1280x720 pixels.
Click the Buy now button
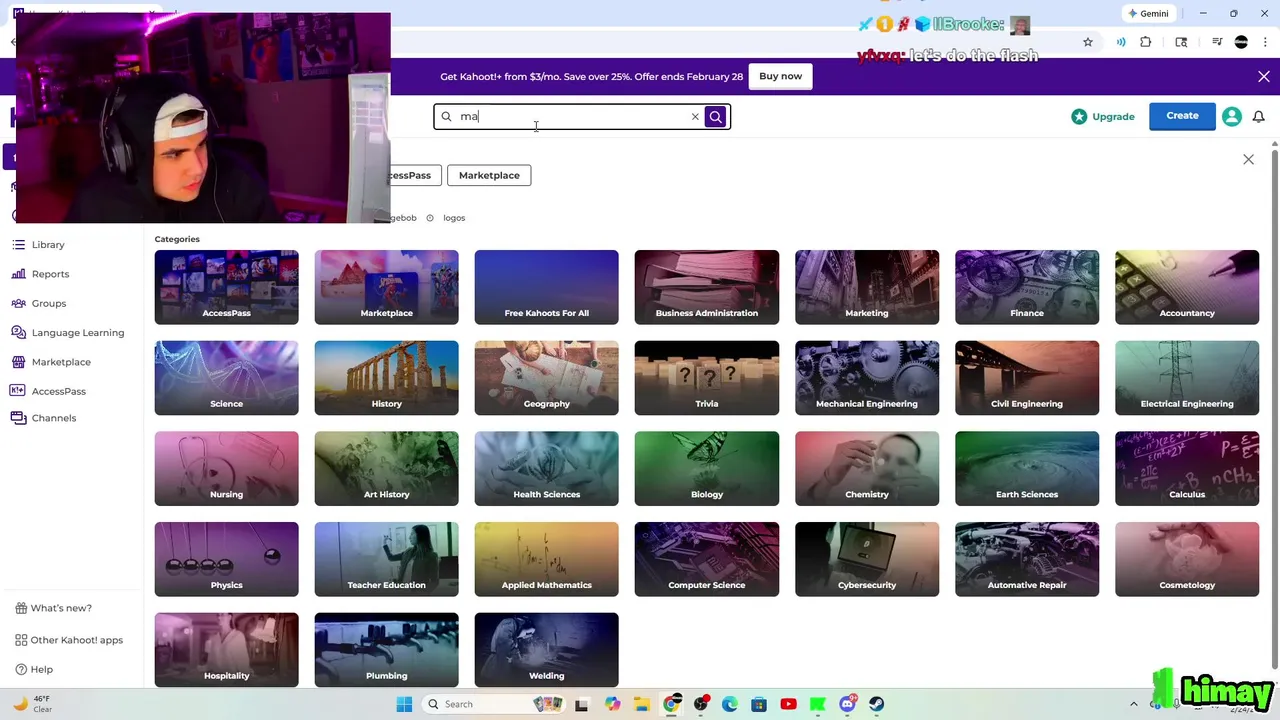coord(780,76)
